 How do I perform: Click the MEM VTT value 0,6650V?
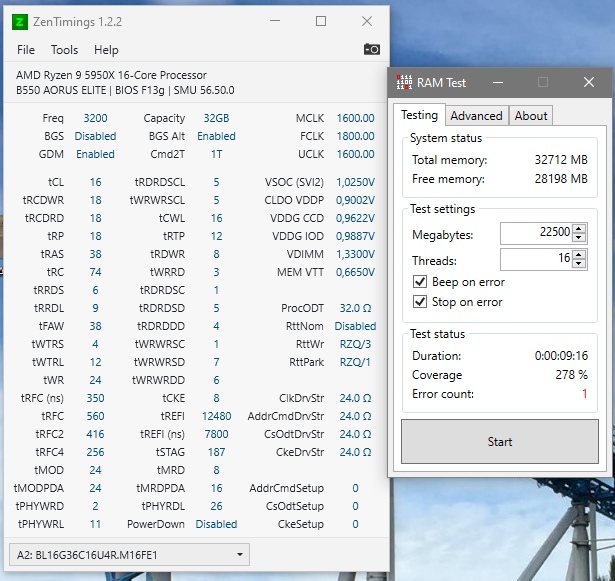[x=355, y=272]
